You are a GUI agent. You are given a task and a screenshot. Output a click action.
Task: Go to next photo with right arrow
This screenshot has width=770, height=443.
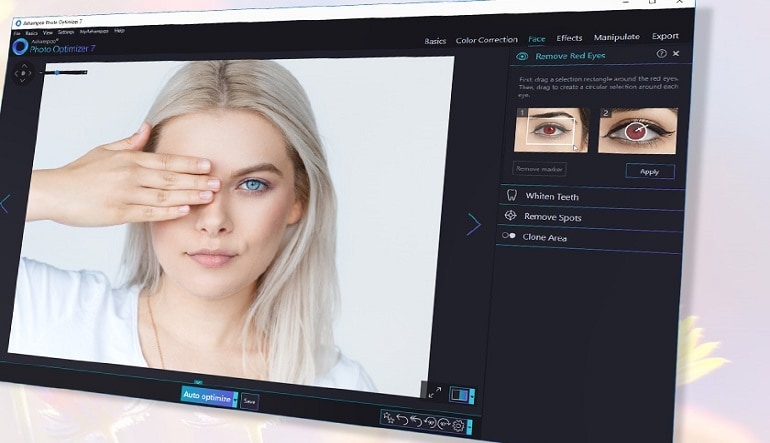coord(473,225)
